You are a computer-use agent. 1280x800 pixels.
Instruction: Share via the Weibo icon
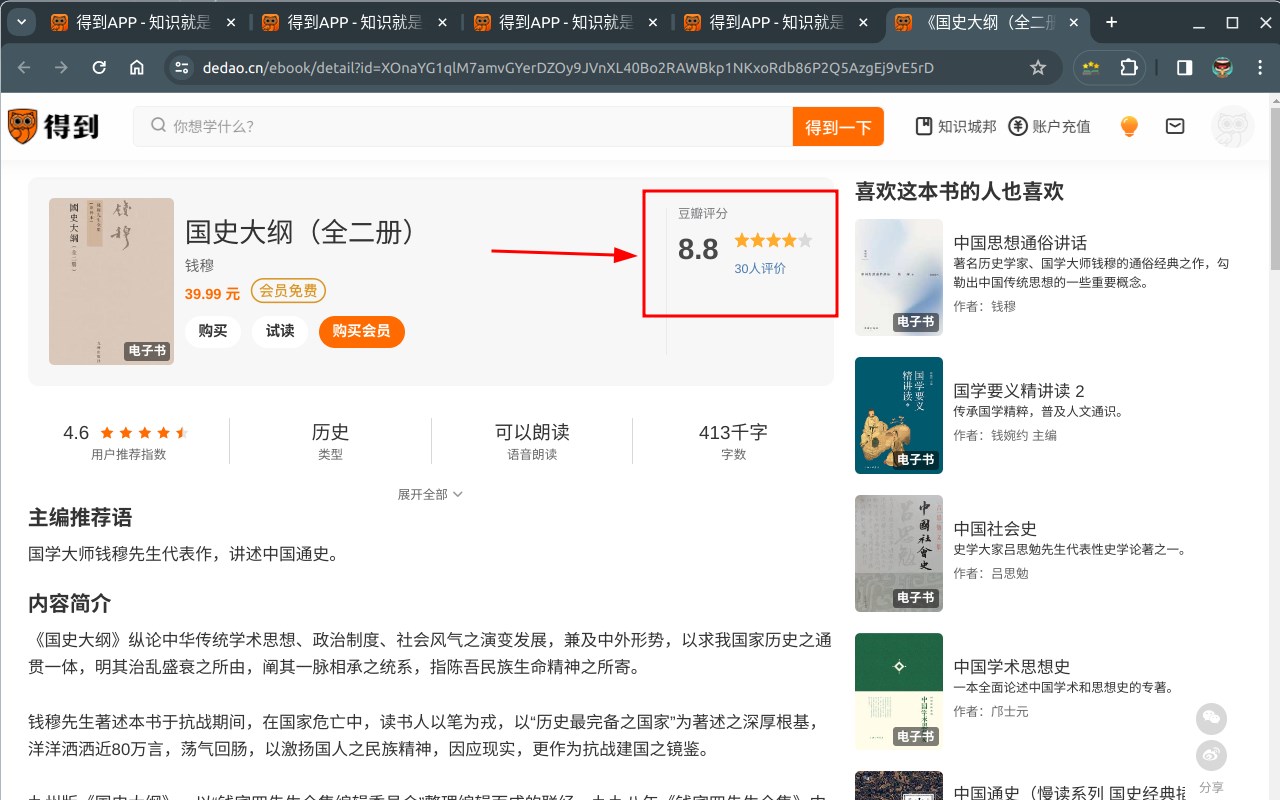(x=1211, y=755)
